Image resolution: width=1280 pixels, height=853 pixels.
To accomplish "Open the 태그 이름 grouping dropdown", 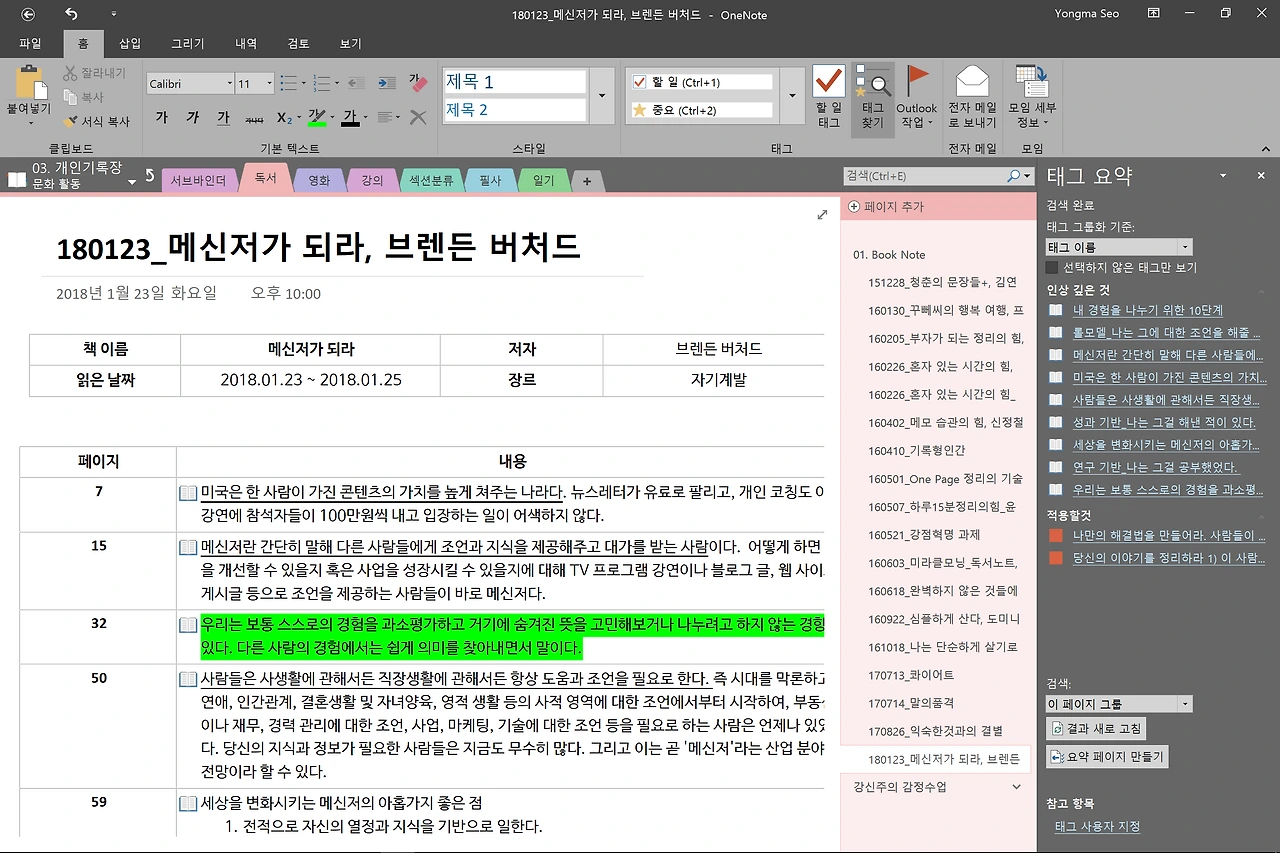I will click(1185, 247).
